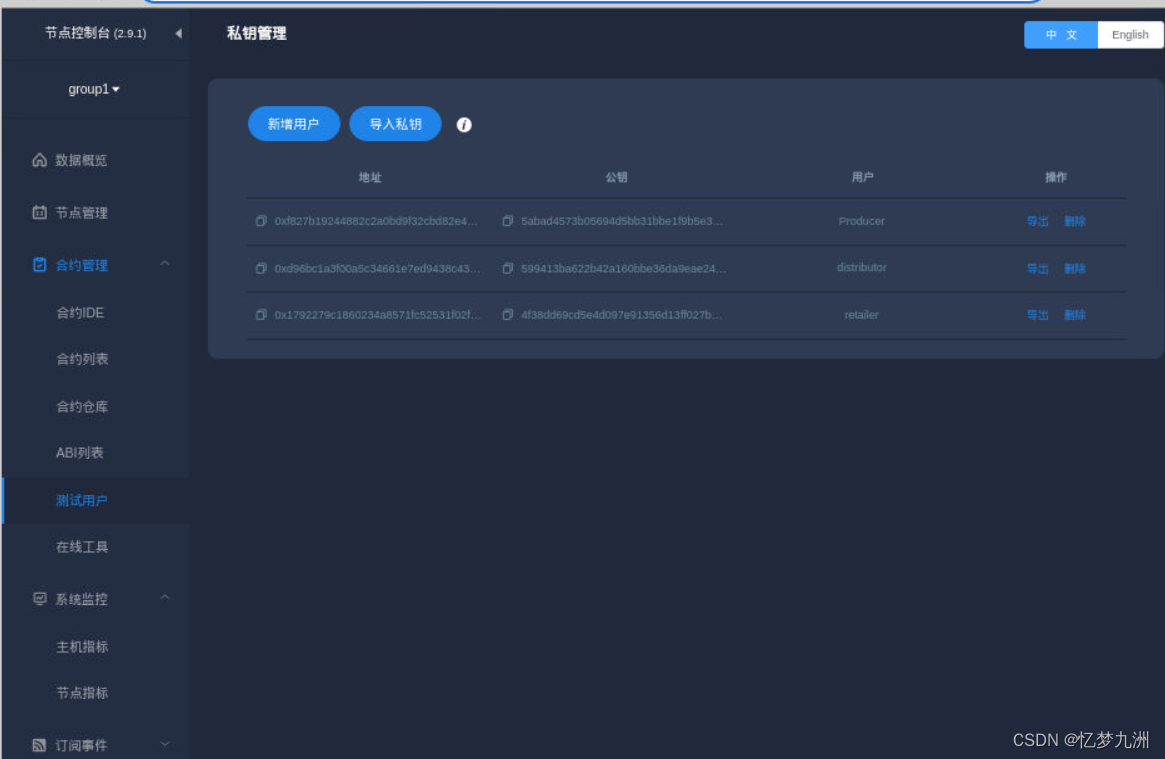Open the group1 dropdown
The image size is (1165, 759).
click(94, 89)
